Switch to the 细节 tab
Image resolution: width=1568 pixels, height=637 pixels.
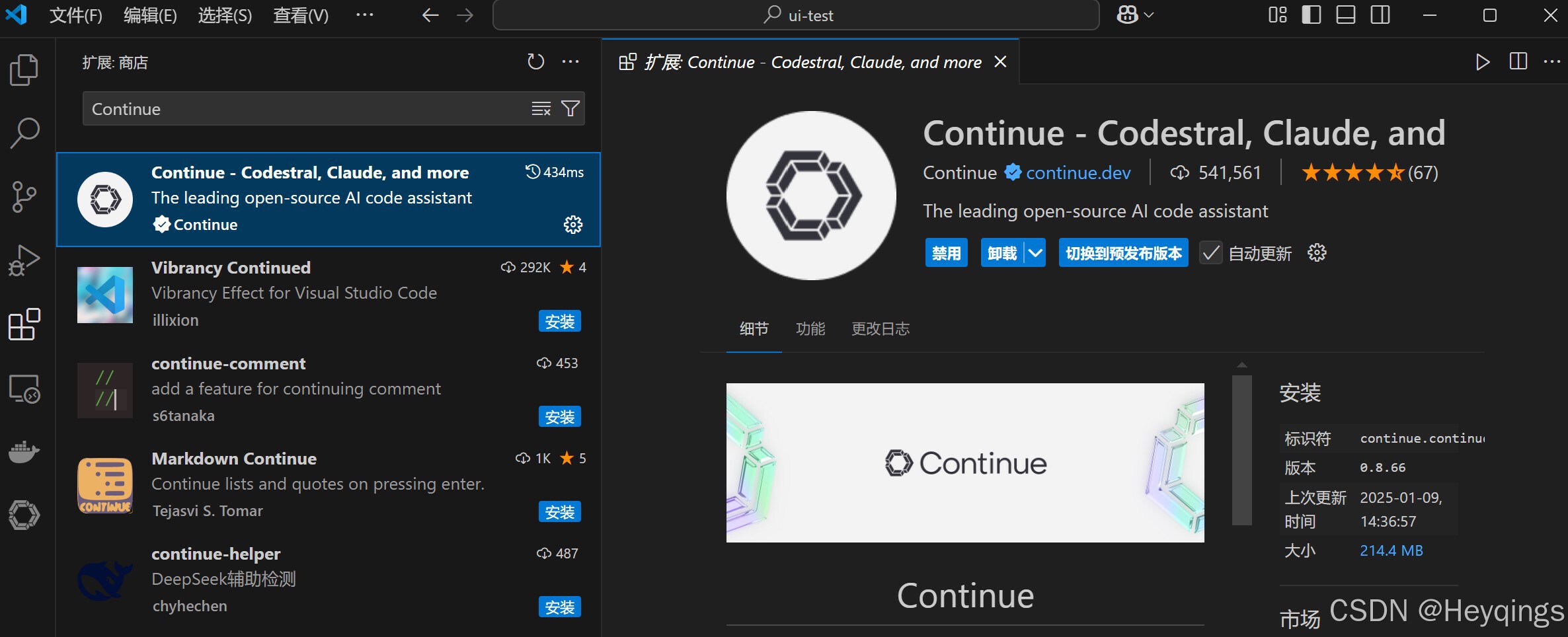[x=754, y=328]
